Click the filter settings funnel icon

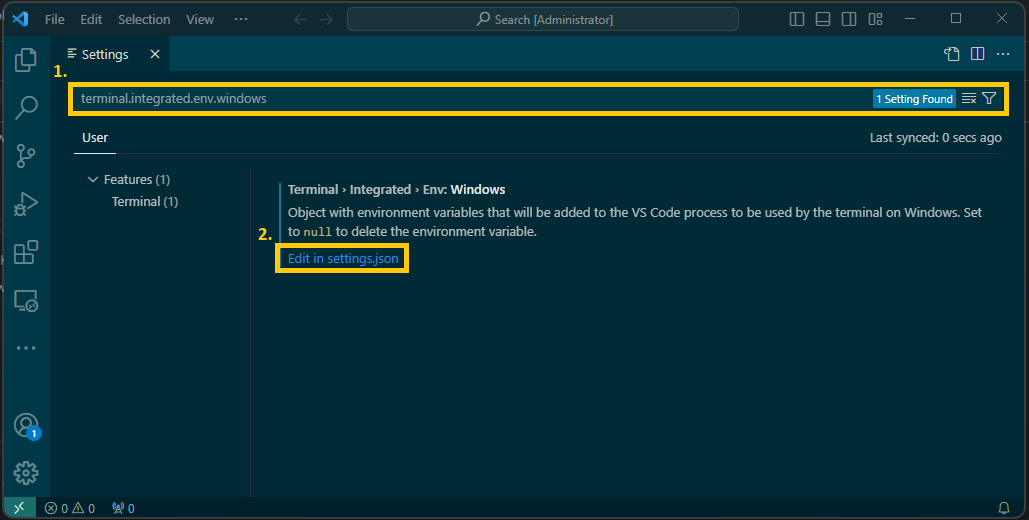(x=989, y=99)
